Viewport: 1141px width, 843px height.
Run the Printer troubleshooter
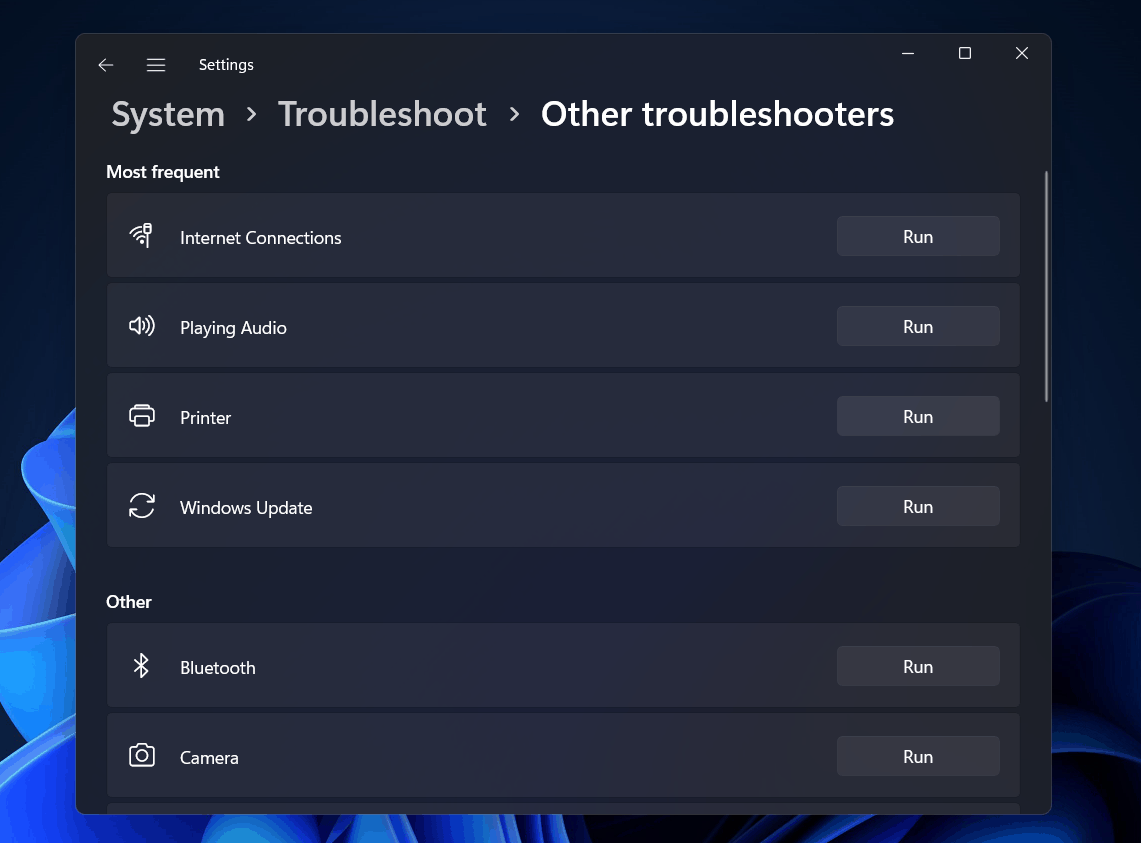(917, 417)
